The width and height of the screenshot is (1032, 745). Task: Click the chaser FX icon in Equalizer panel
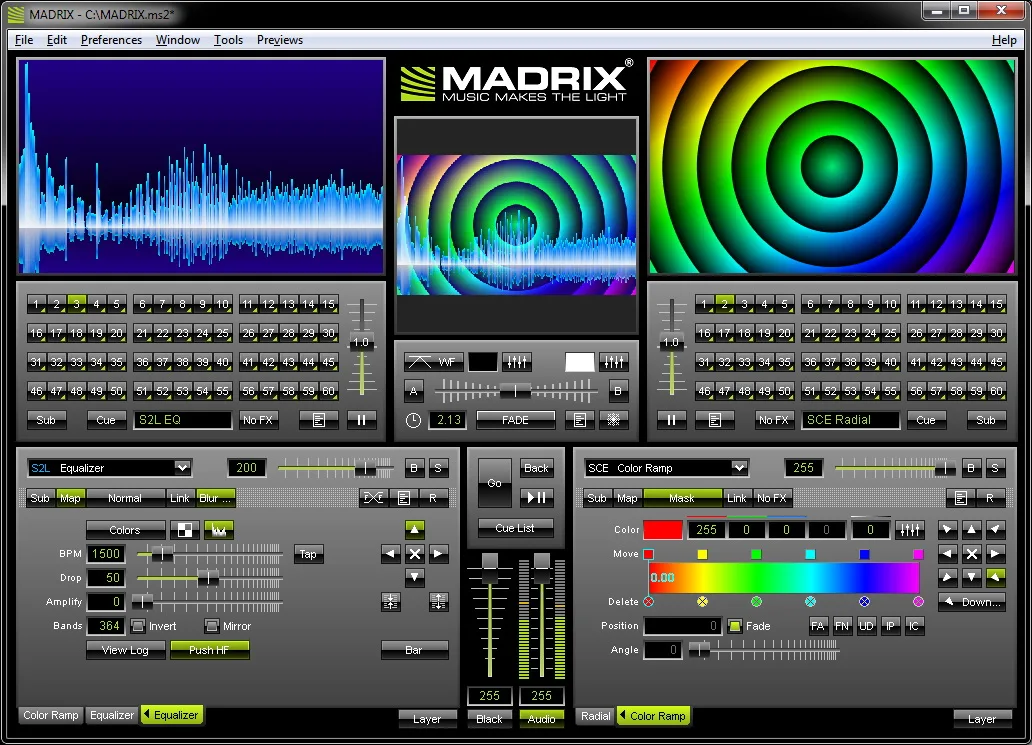(x=373, y=498)
